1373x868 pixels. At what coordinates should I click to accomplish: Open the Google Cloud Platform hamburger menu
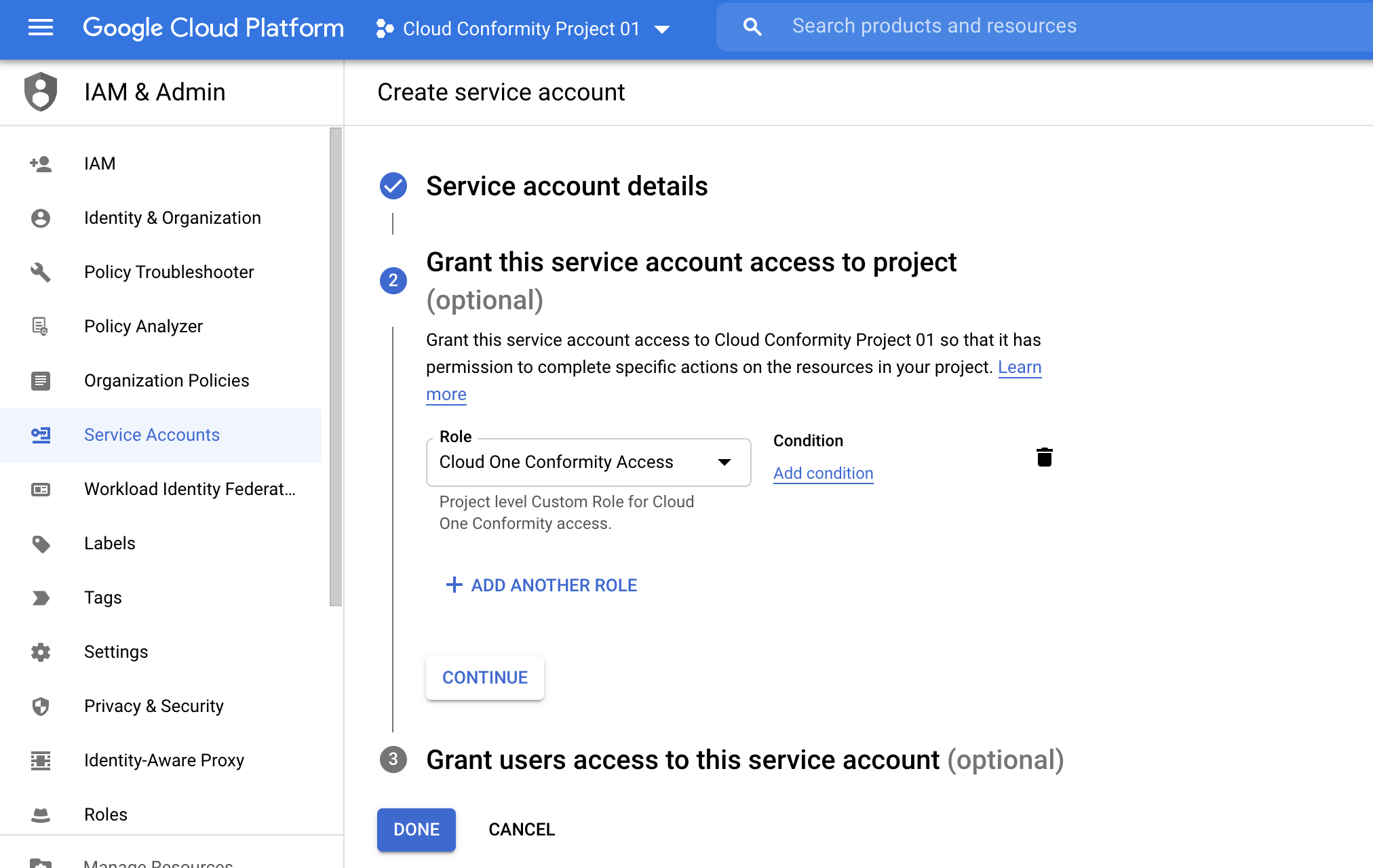[40, 28]
